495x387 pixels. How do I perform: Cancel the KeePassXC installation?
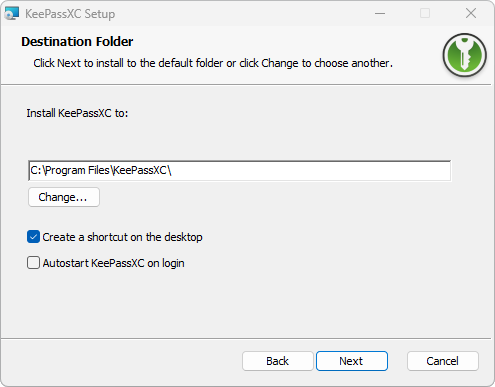(443, 361)
